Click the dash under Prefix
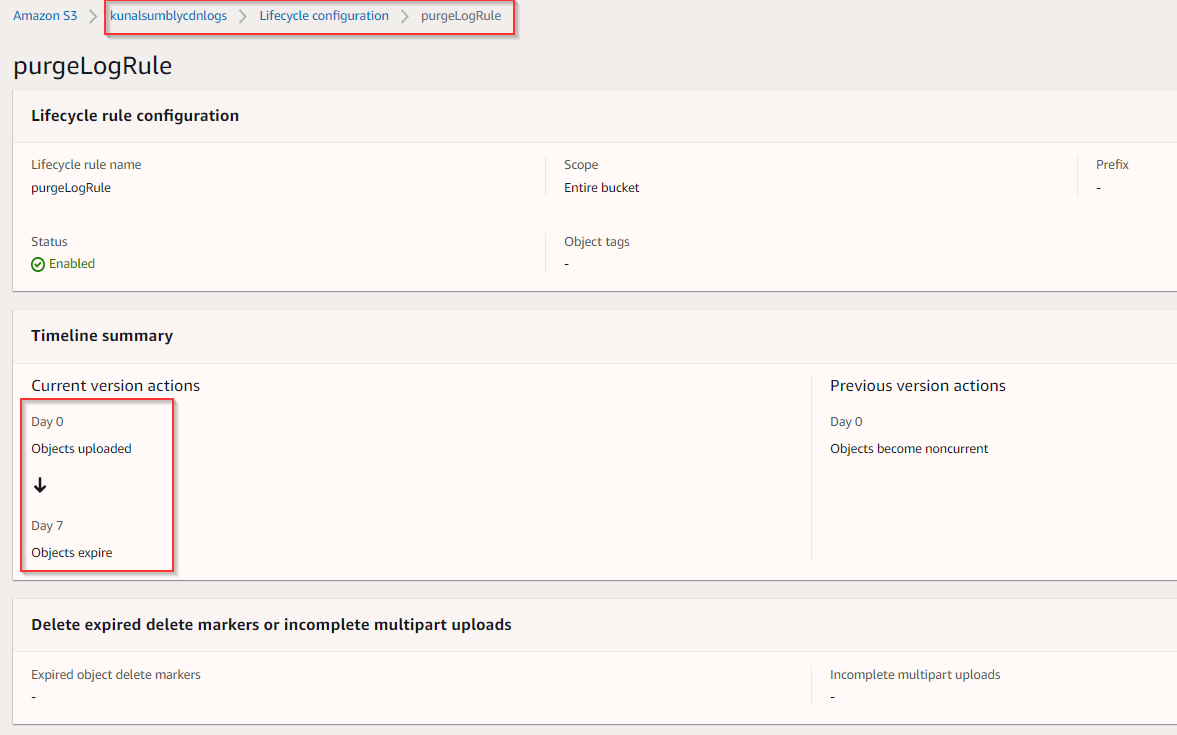This screenshot has width=1177, height=735. (1098, 187)
